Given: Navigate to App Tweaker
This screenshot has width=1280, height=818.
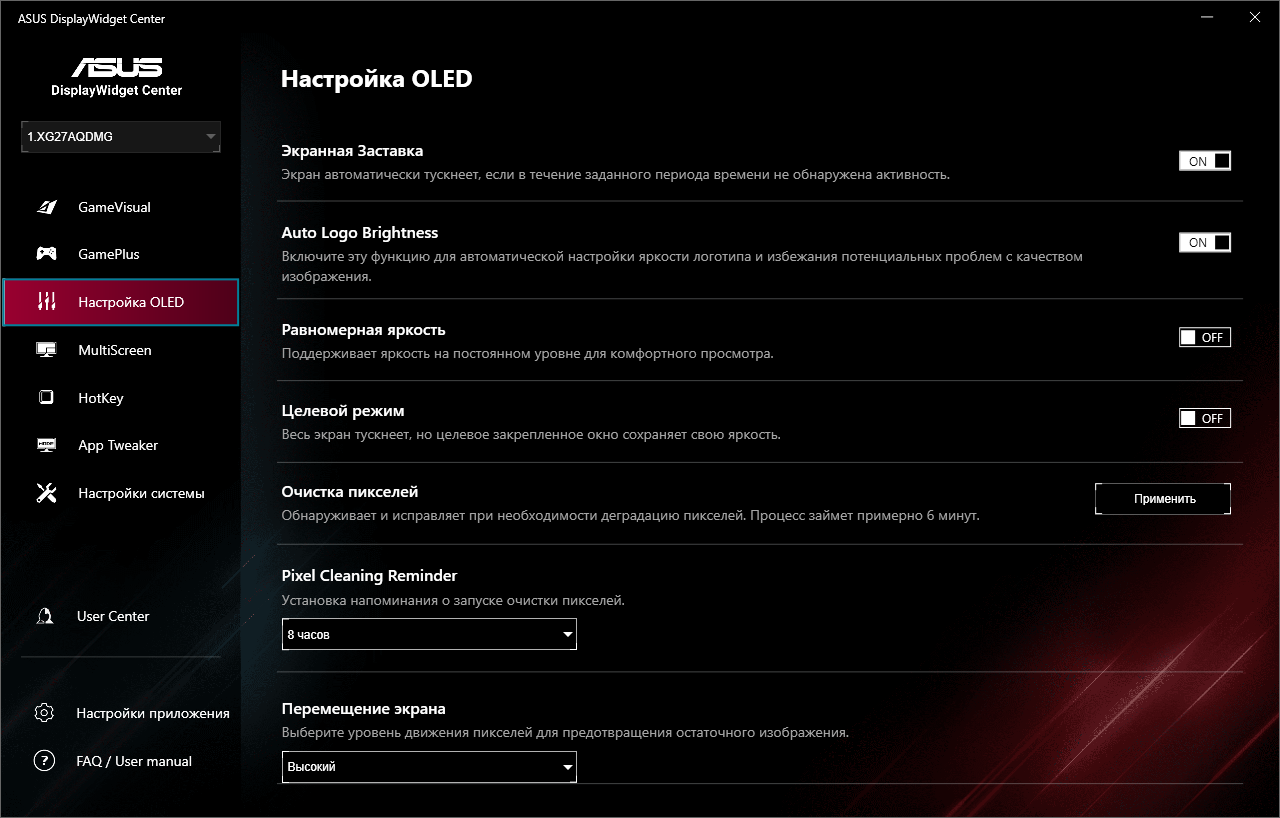Looking at the screenshot, I should point(120,445).
